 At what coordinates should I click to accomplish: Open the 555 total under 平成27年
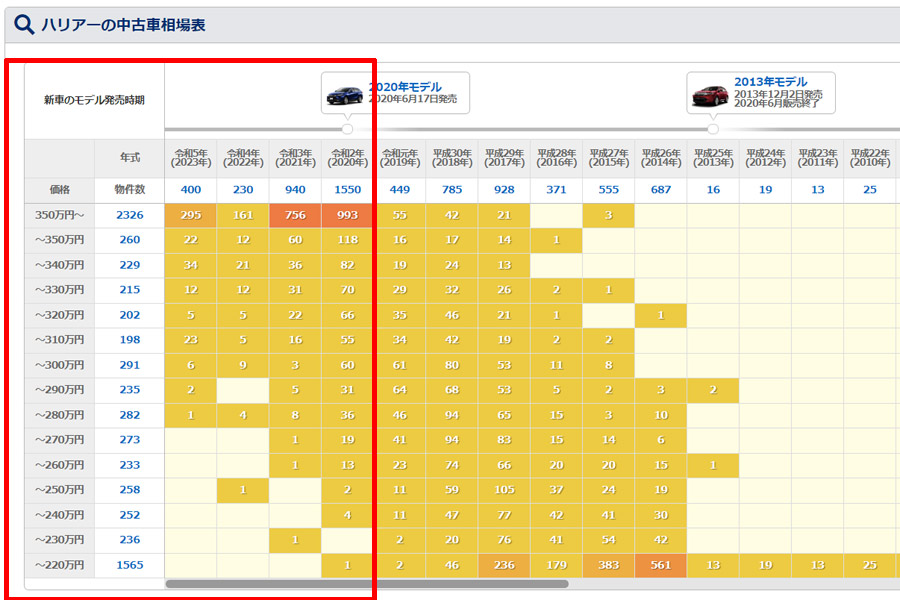tap(608, 189)
